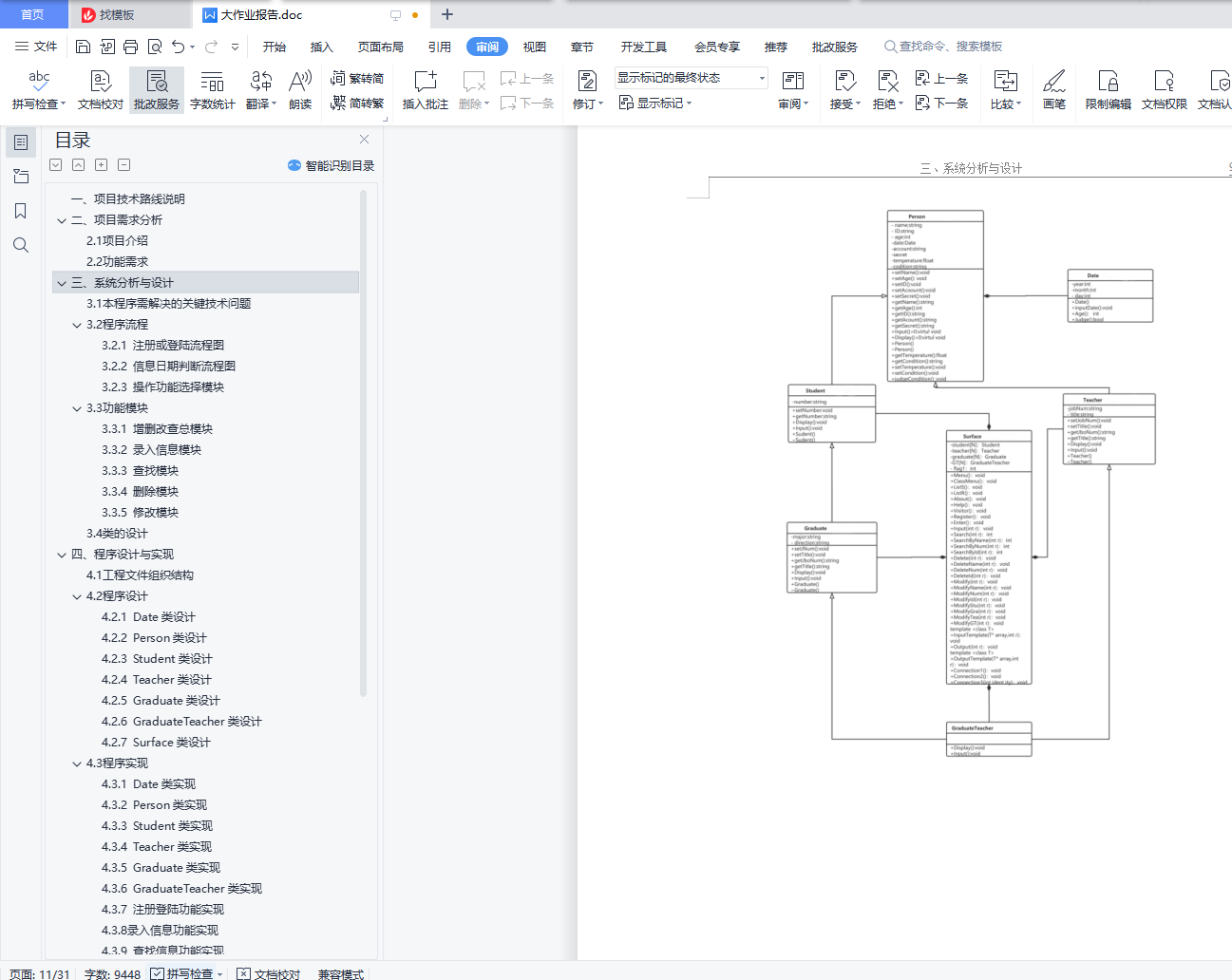
Task: Click the save document icon
Action: (x=83, y=47)
